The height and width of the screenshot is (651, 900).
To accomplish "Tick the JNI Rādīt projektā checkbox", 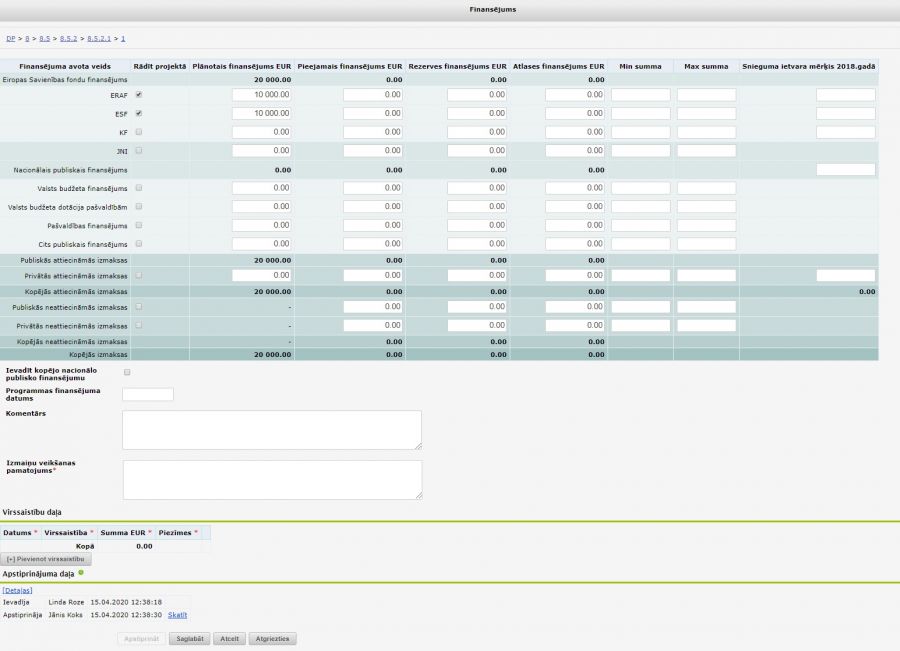I will click(x=139, y=150).
